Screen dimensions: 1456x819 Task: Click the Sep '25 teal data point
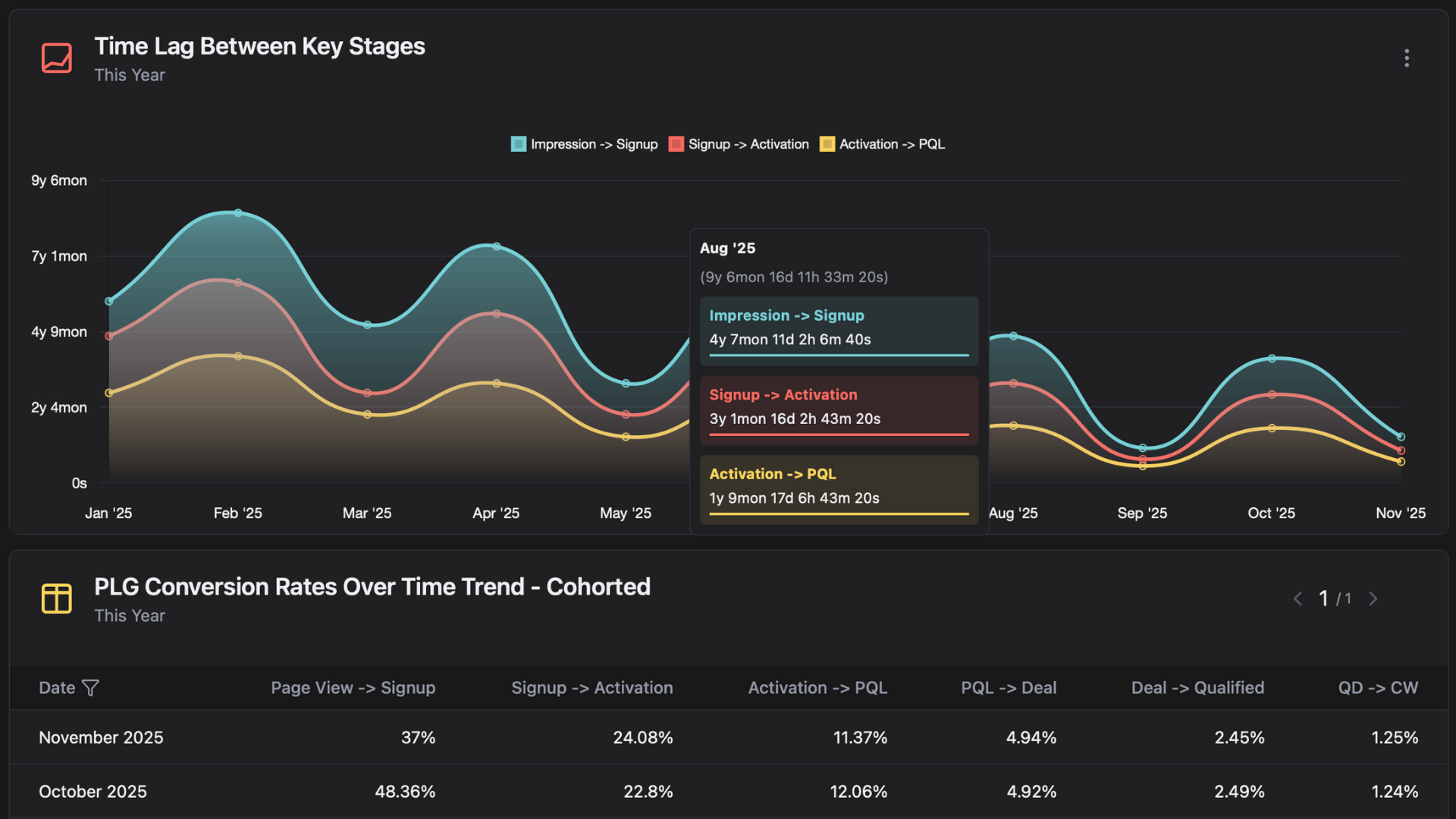pos(1143,448)
